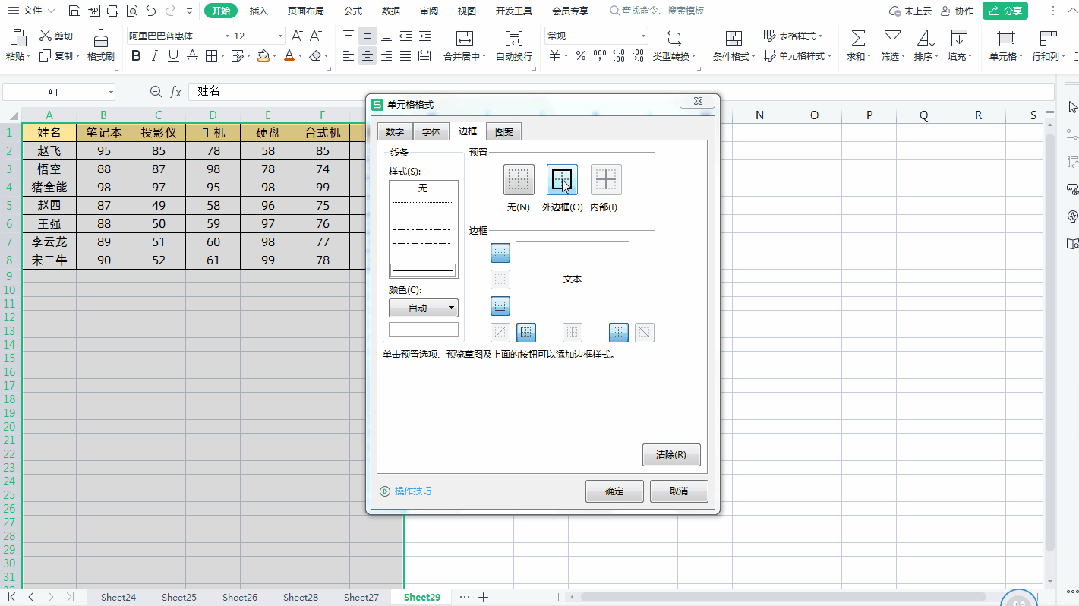Open the 公式 (Formula) ribbon tab

pos(353,11)
